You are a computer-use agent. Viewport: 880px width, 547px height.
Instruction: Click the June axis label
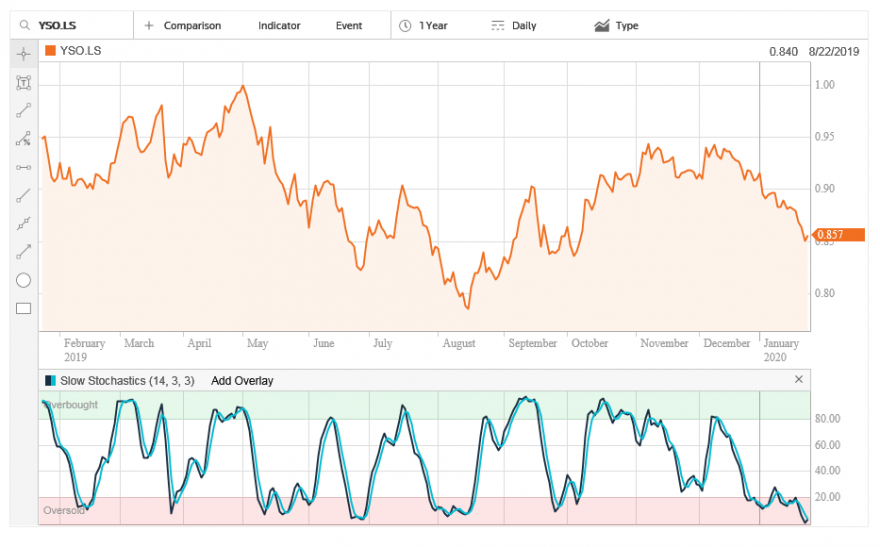coord(324,343)
